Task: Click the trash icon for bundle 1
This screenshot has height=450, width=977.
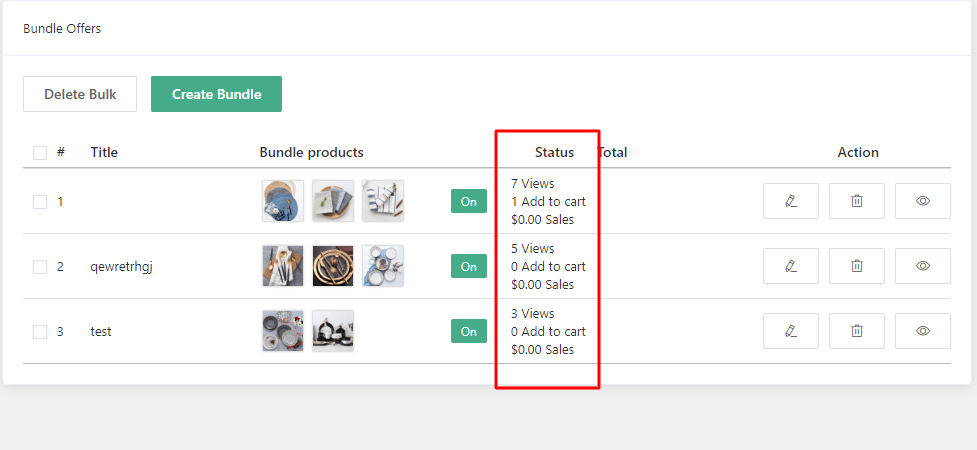Action: pyautogui.click(x=856, y=201)
